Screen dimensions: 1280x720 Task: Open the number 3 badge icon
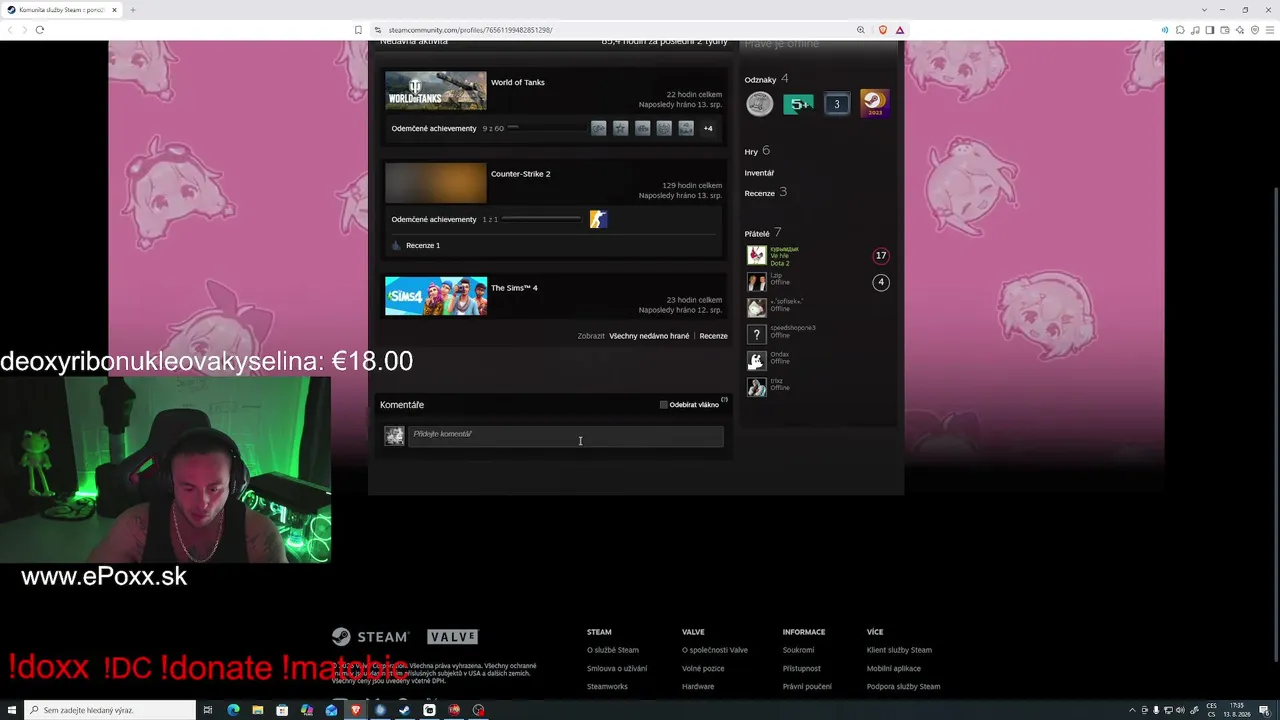click(x=837, y=103)
